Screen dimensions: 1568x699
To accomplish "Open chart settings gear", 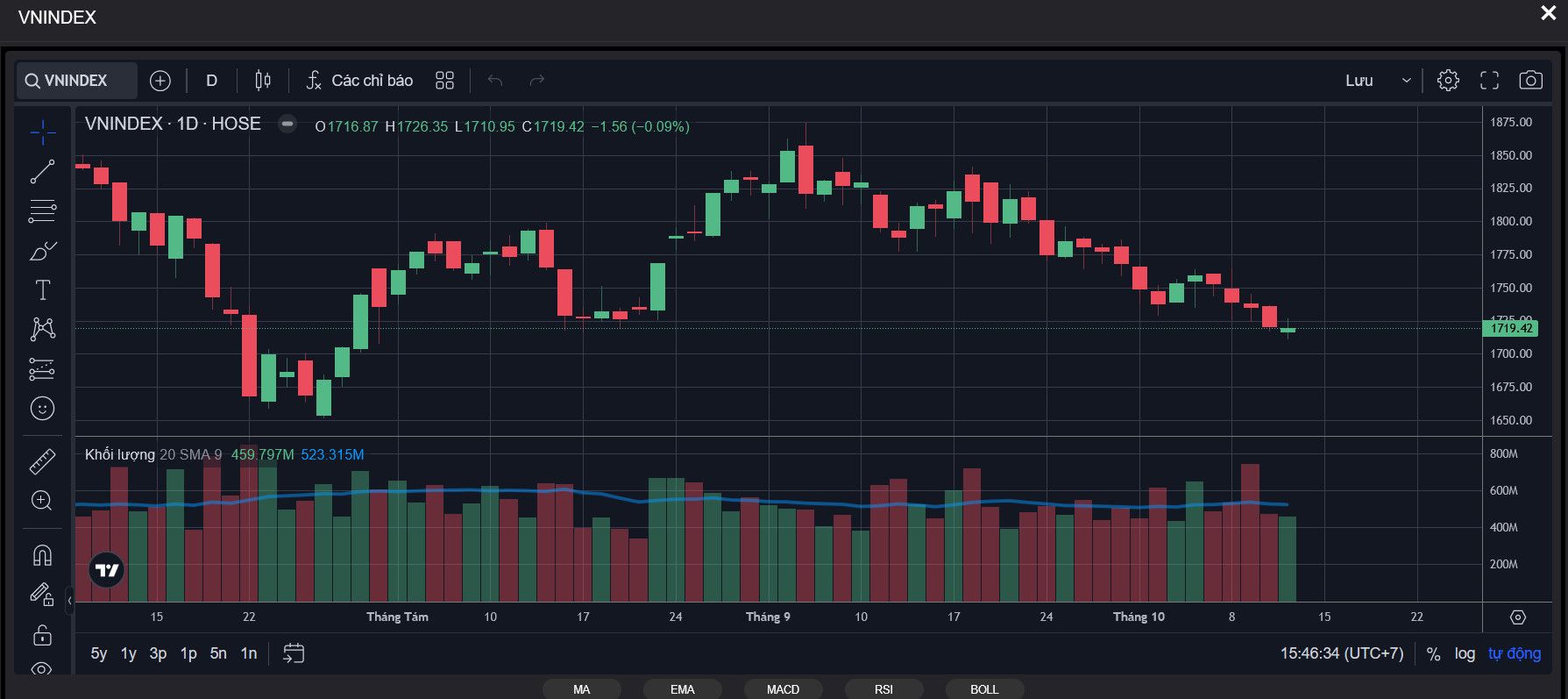I will pos(1448,81).
